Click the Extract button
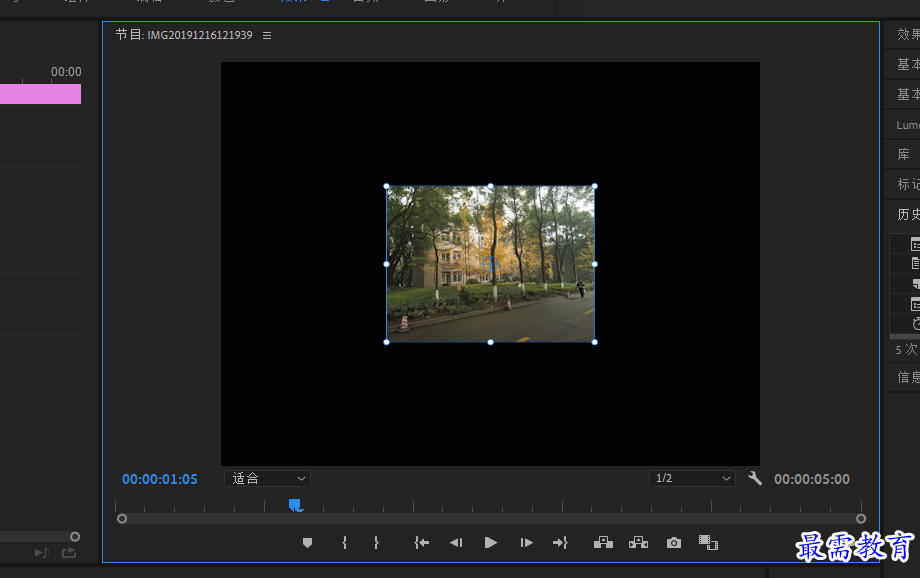This screenshot has width=920, height=578. [x=638, y=543]
